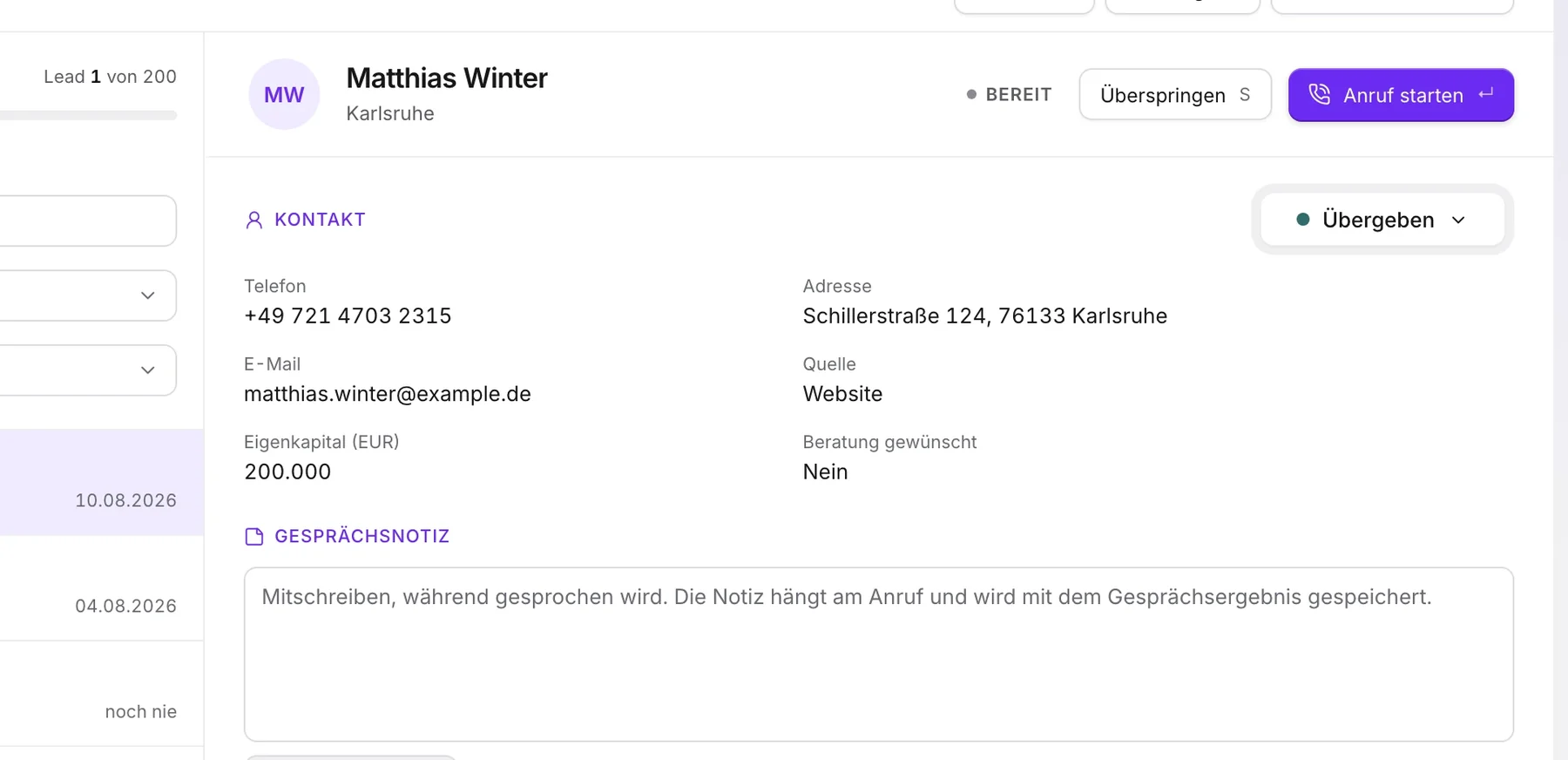Click the Beratung gewünscht value Nein
Screen dimensions: 1568x760
pos(825,472)
